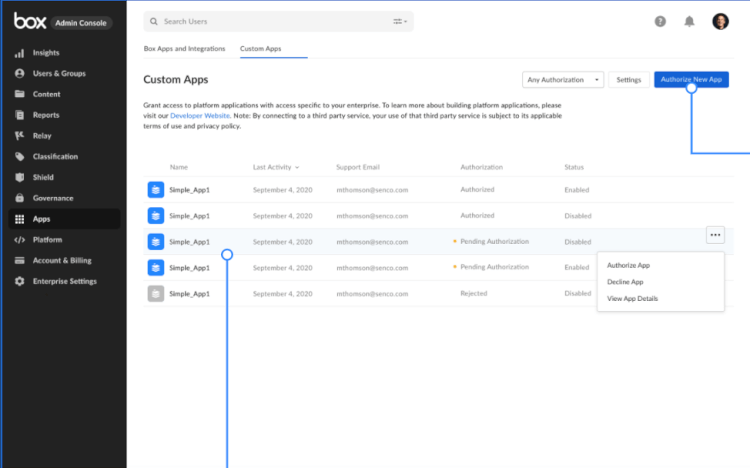Click the Apps grid icon
Viewport: 750px width, 468px height.
point(19,219)
